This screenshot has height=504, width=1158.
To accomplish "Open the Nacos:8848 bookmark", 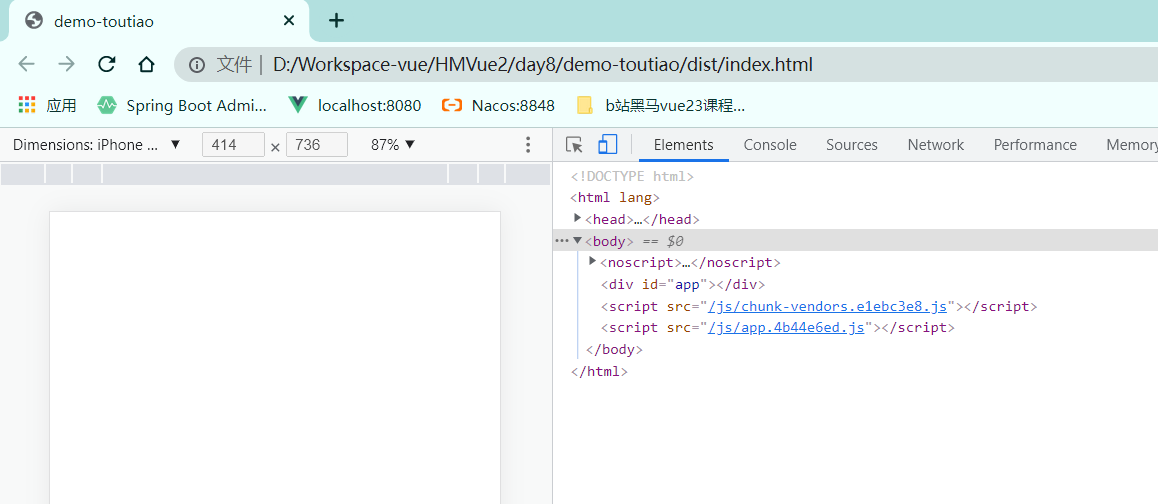I will click(498, 105).
